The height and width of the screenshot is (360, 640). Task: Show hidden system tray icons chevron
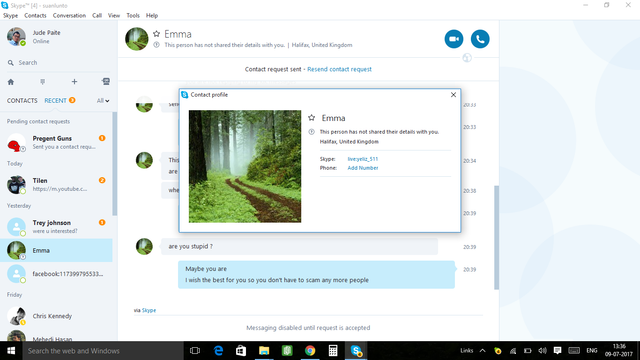pyautogui.click(x=482, y=351)
